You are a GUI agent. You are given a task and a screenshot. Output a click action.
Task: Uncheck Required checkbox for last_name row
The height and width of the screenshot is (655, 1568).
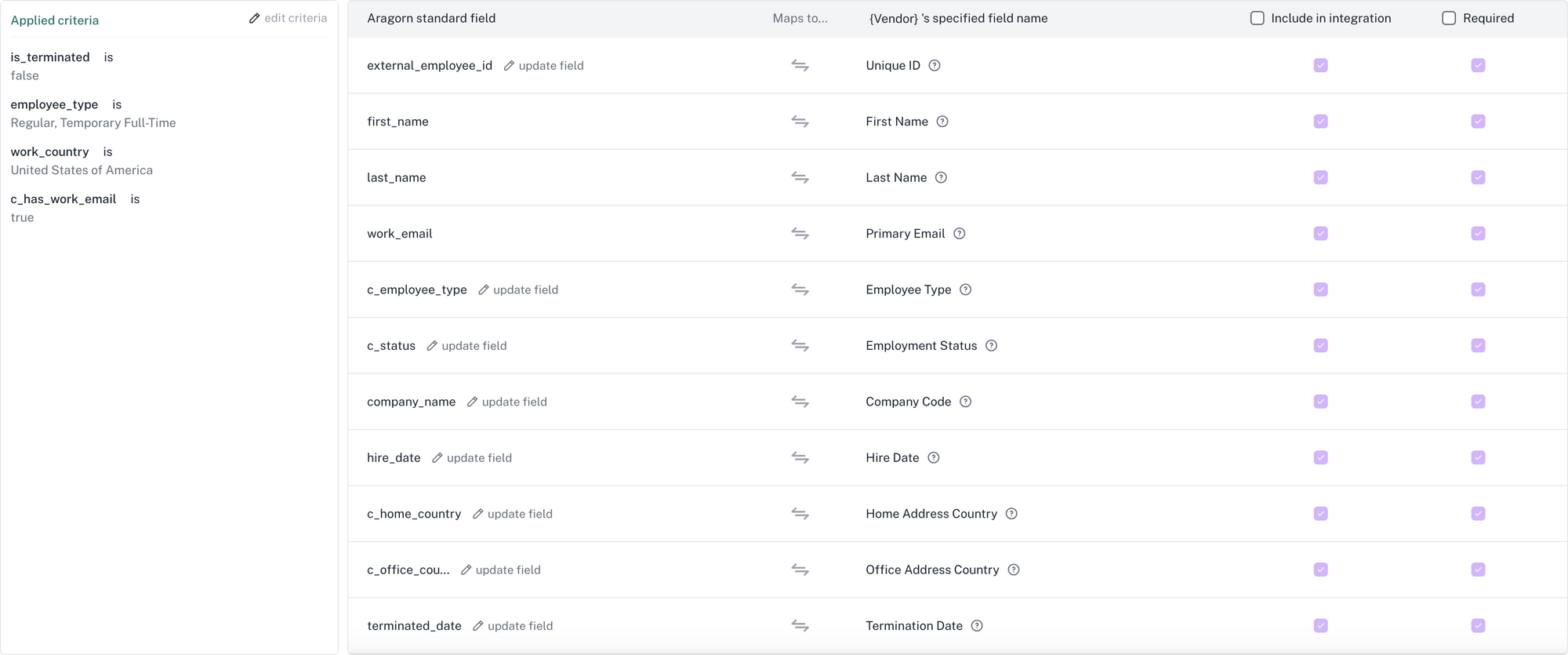[1479, 178]
